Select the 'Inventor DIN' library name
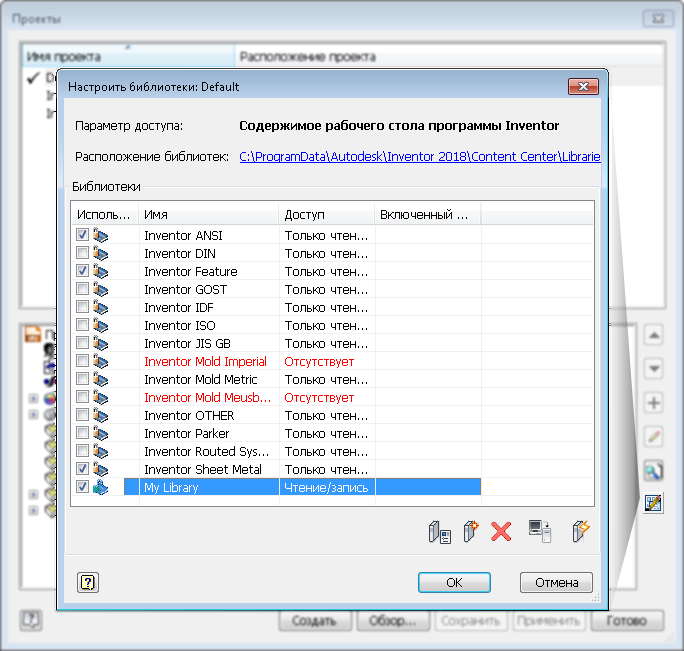This screenshot has width=684, height=651. tap(180, 254)
